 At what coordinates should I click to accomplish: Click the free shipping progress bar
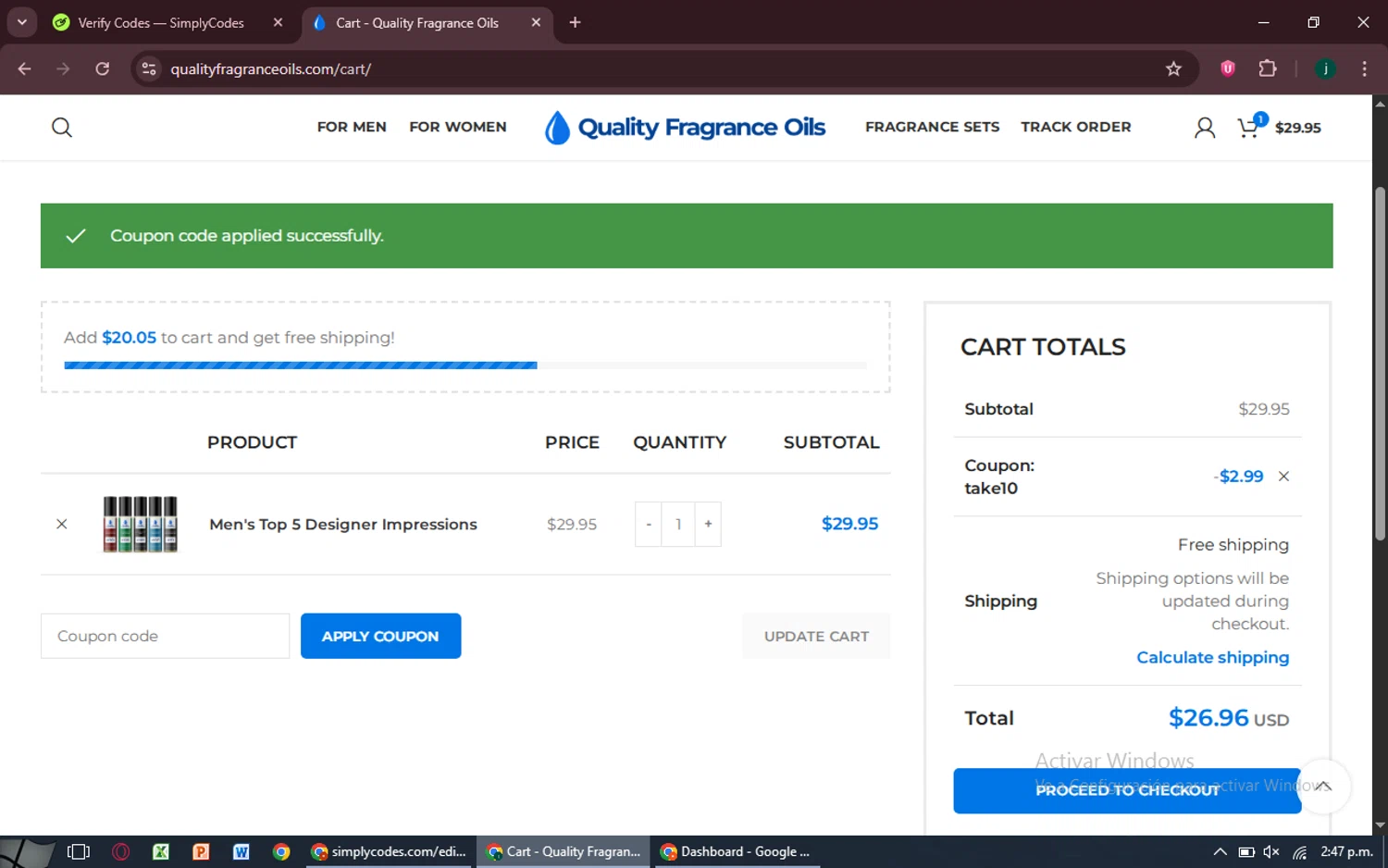pyautogui.click(x=465, y=366)
